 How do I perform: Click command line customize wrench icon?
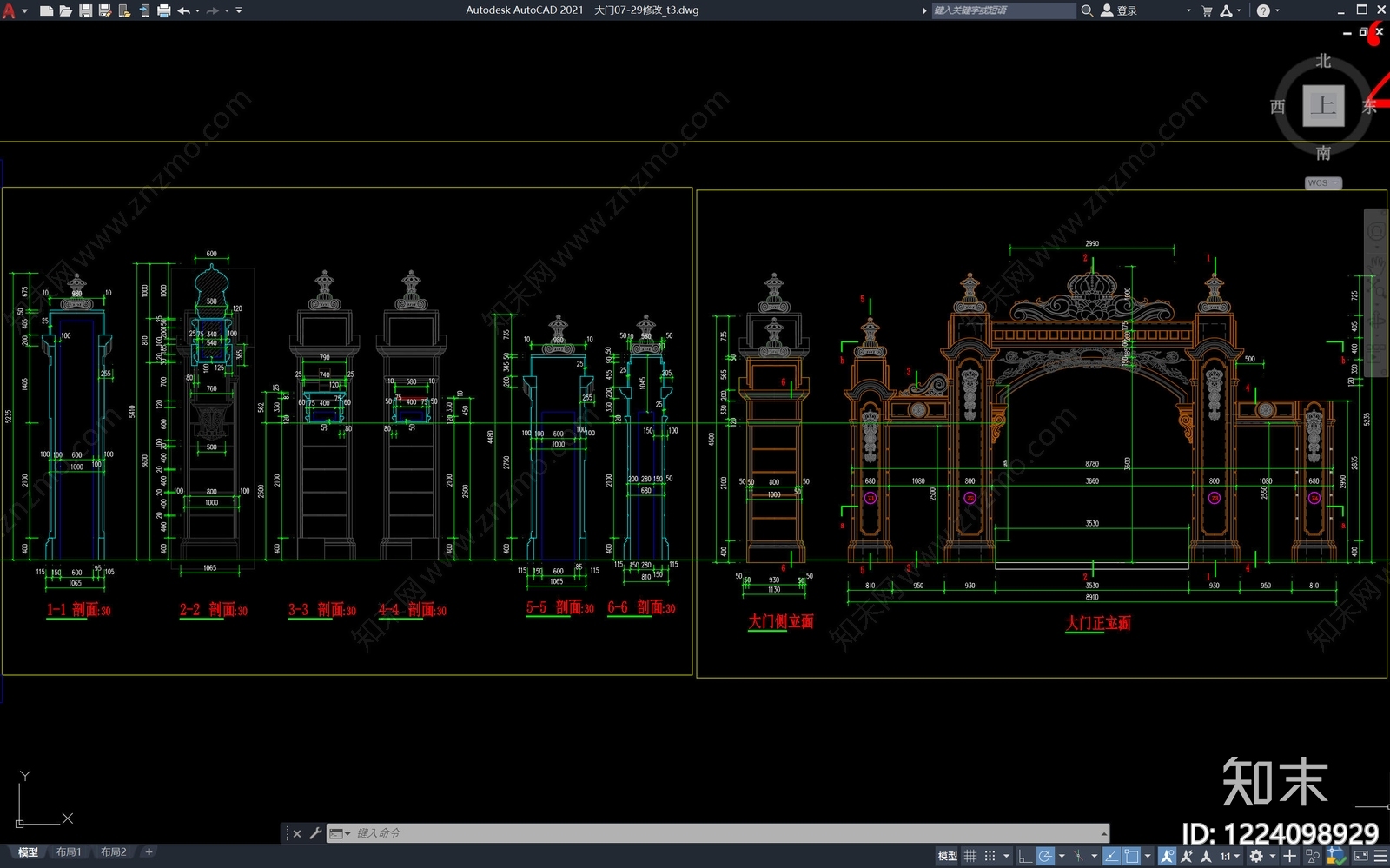pyautogui.click(x=315, y=833)
